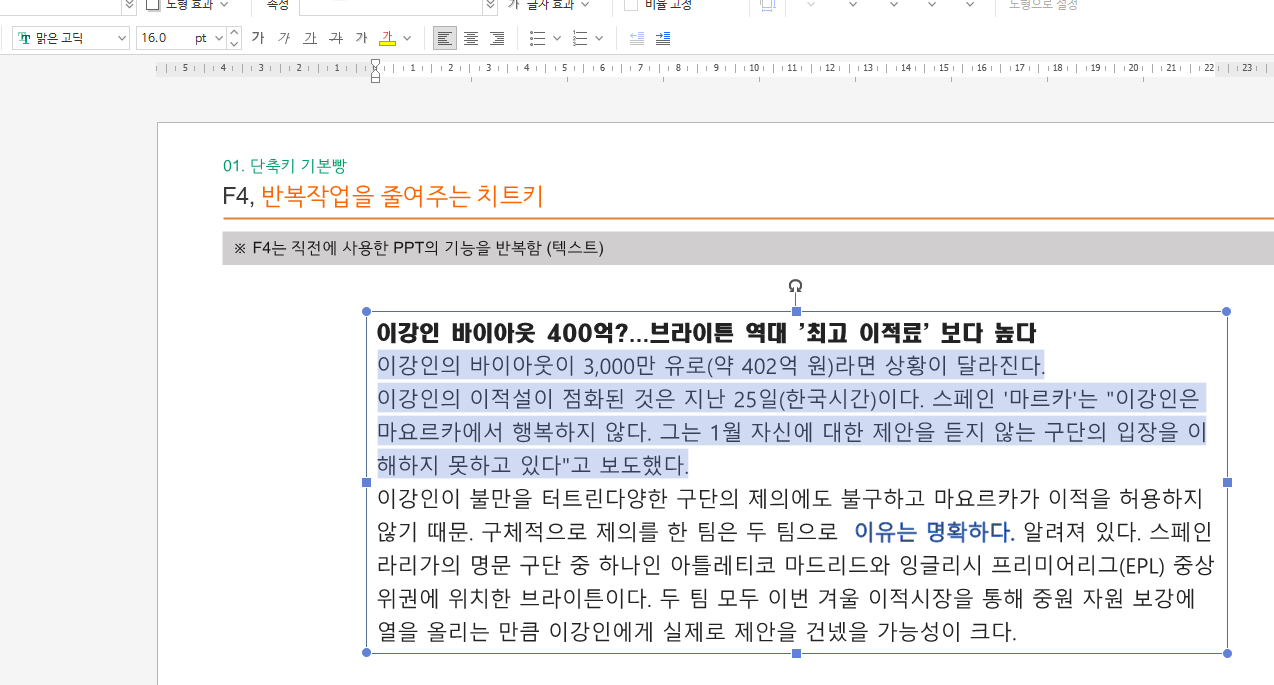Underline the selected text
The image size is (1274, 685).
point(310,38)
